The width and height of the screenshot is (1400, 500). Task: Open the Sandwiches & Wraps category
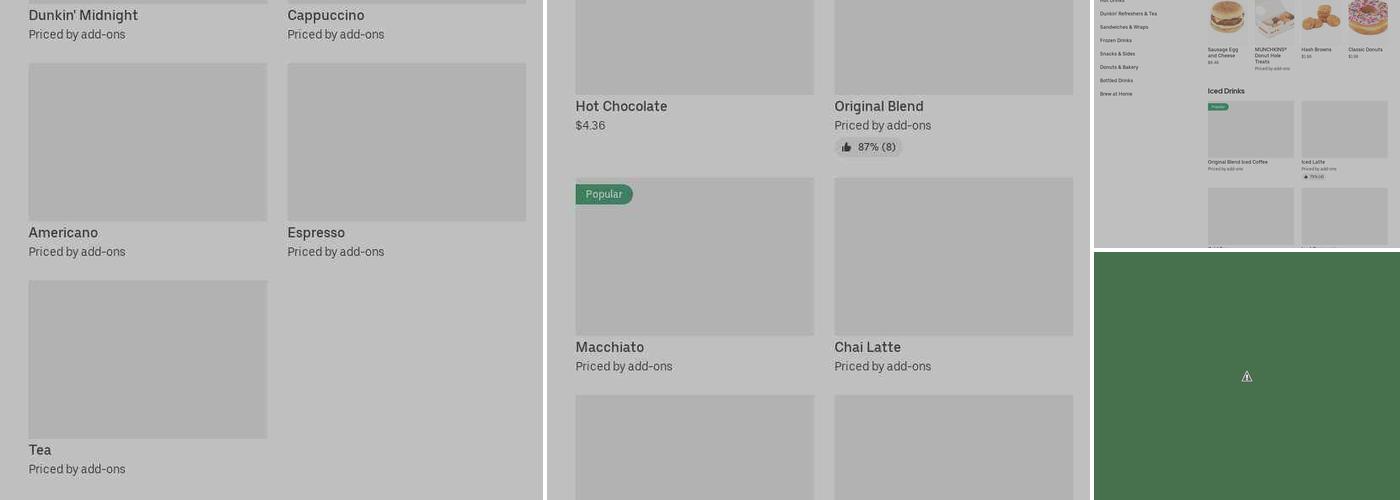(1124, 27)
